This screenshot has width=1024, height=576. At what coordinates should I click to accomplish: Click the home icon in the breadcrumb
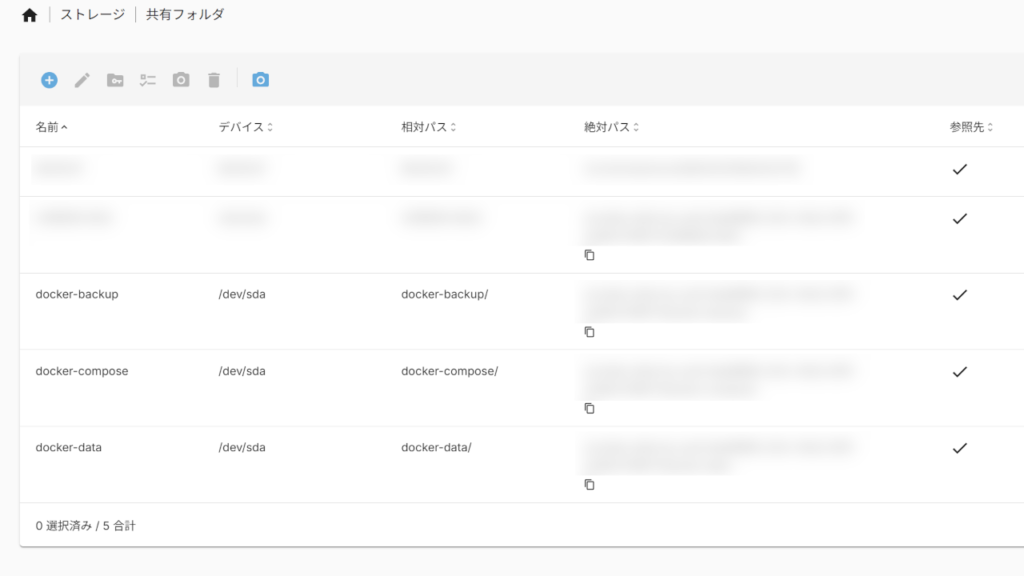(x=29, y=15)
